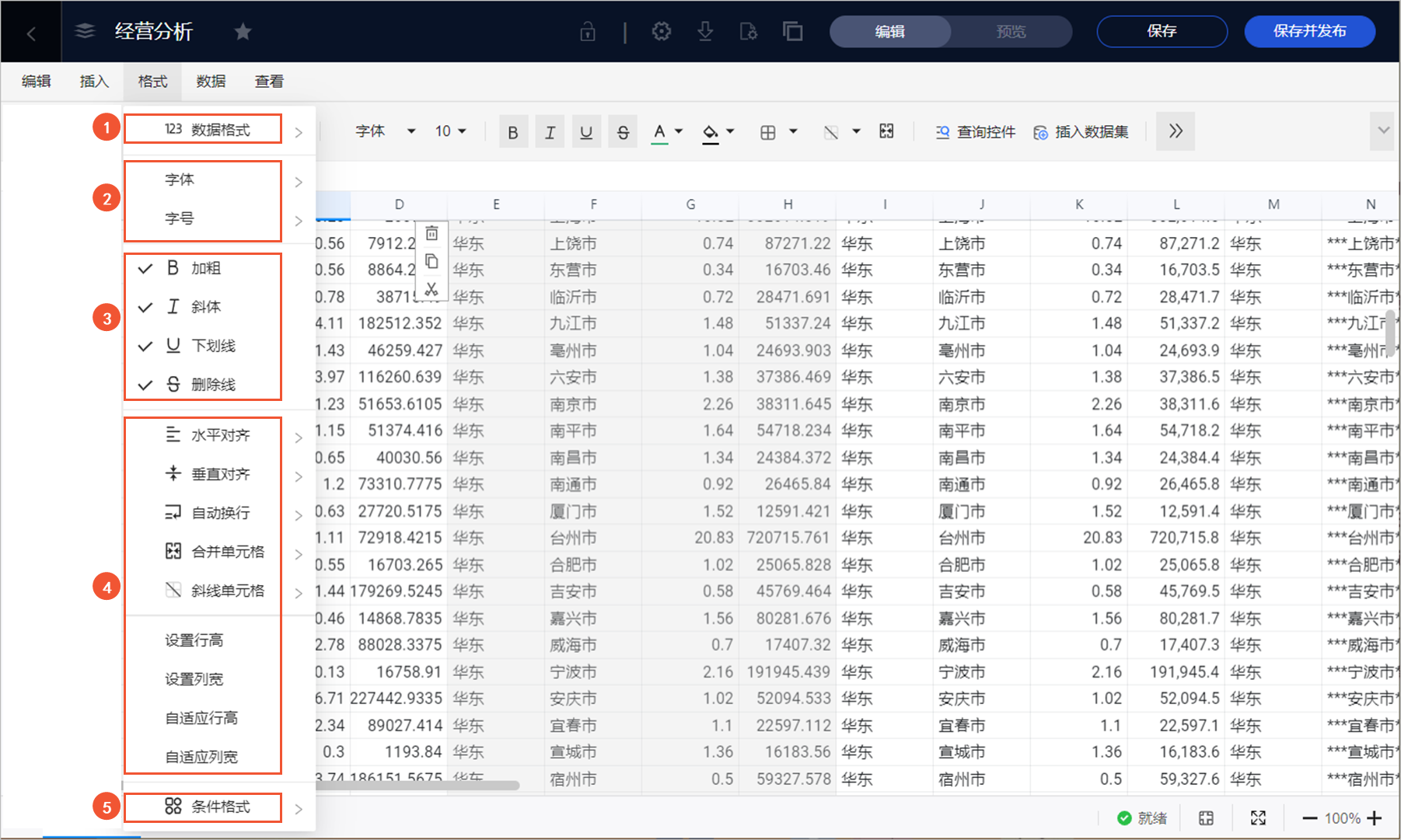
Task: Open the 数据 menu
Action: click(211, 82)
